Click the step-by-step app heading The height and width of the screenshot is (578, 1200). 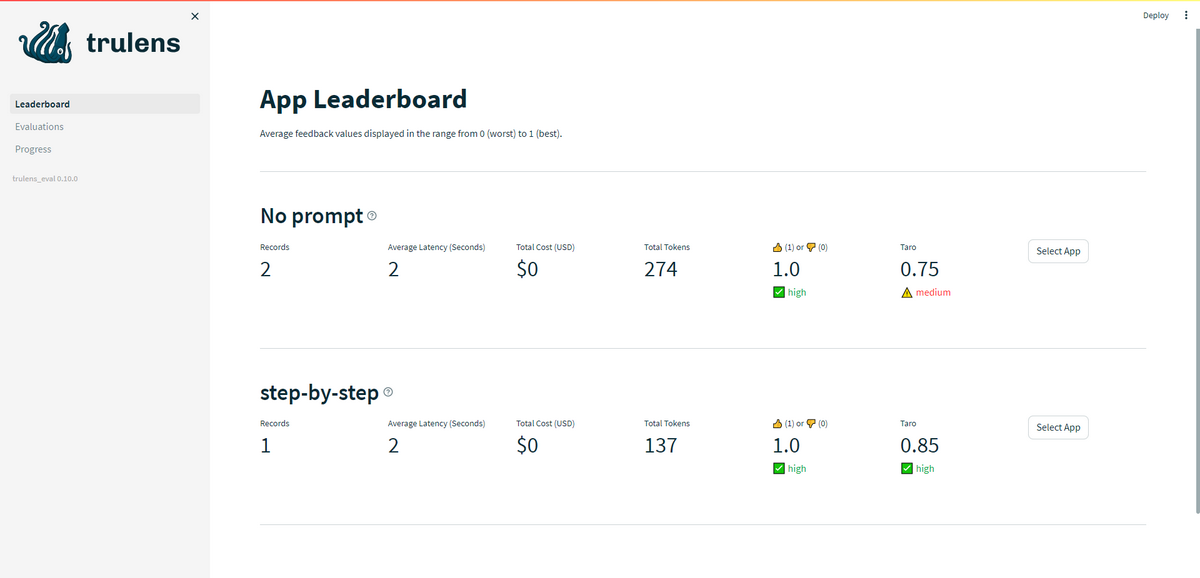point(319,393)
